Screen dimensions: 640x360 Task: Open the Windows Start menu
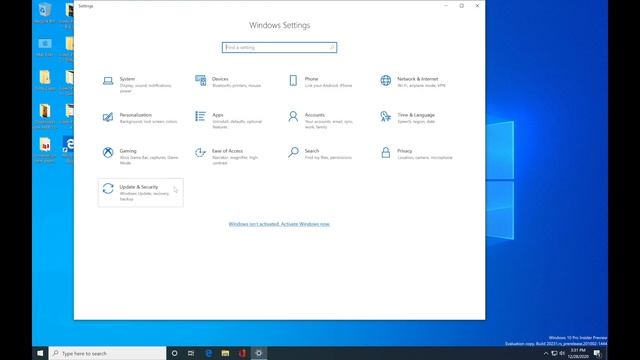[40, 353]
